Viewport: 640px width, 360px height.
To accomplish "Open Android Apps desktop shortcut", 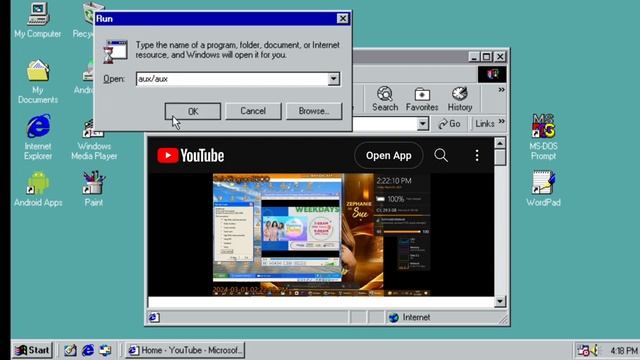I will (x=38, y=189).
